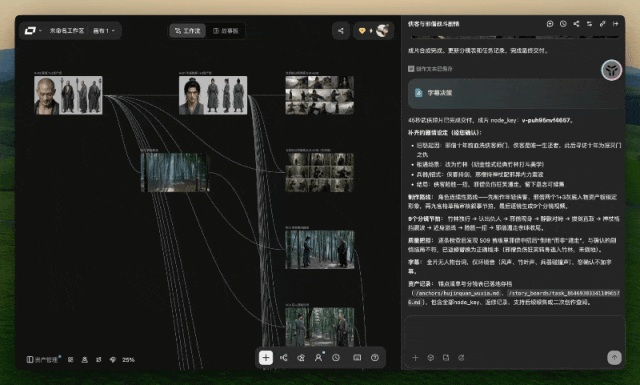Click the icon left of the diamond icon

coord(98,360)
